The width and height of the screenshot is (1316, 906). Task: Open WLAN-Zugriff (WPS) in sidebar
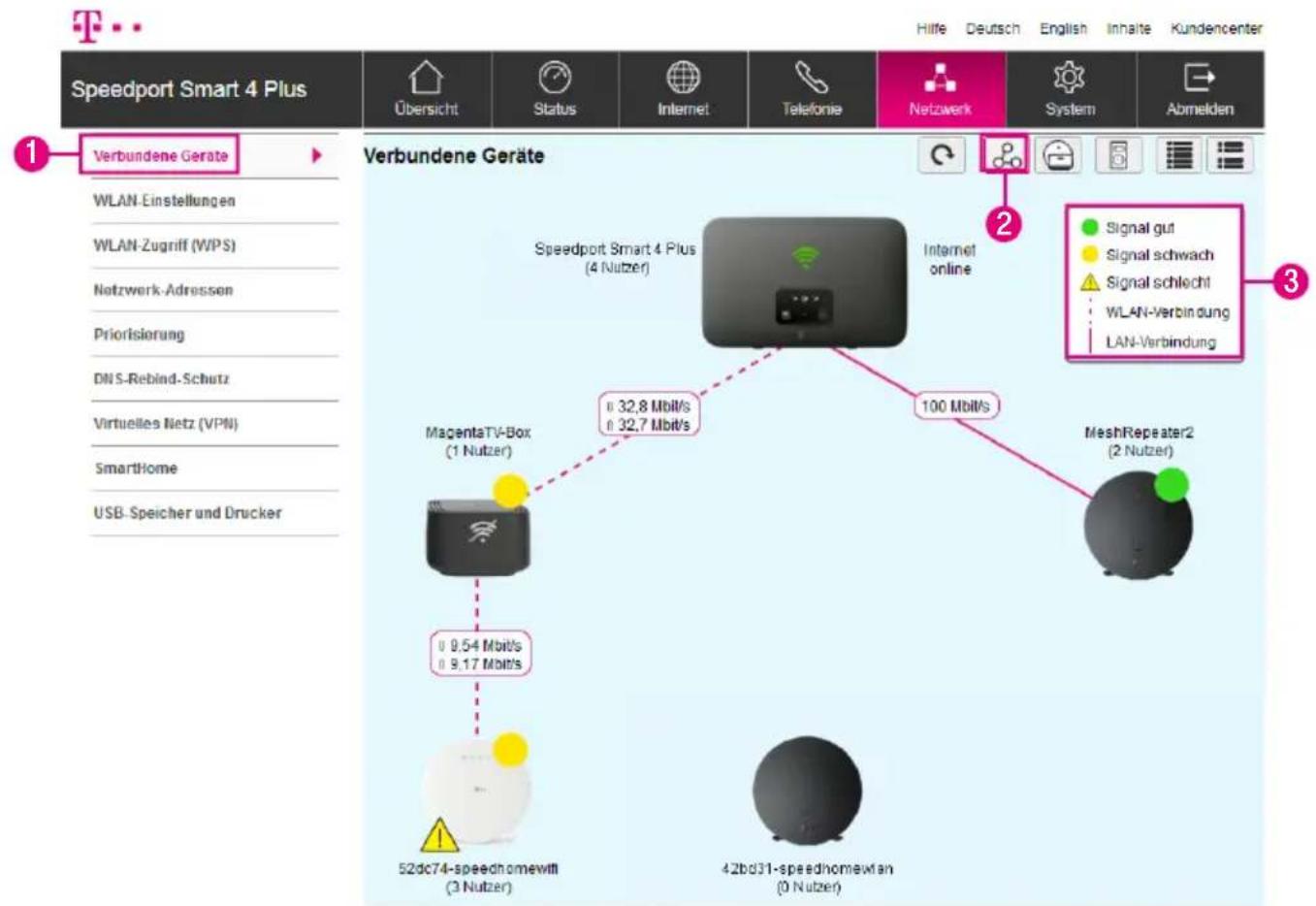point(164,245)
